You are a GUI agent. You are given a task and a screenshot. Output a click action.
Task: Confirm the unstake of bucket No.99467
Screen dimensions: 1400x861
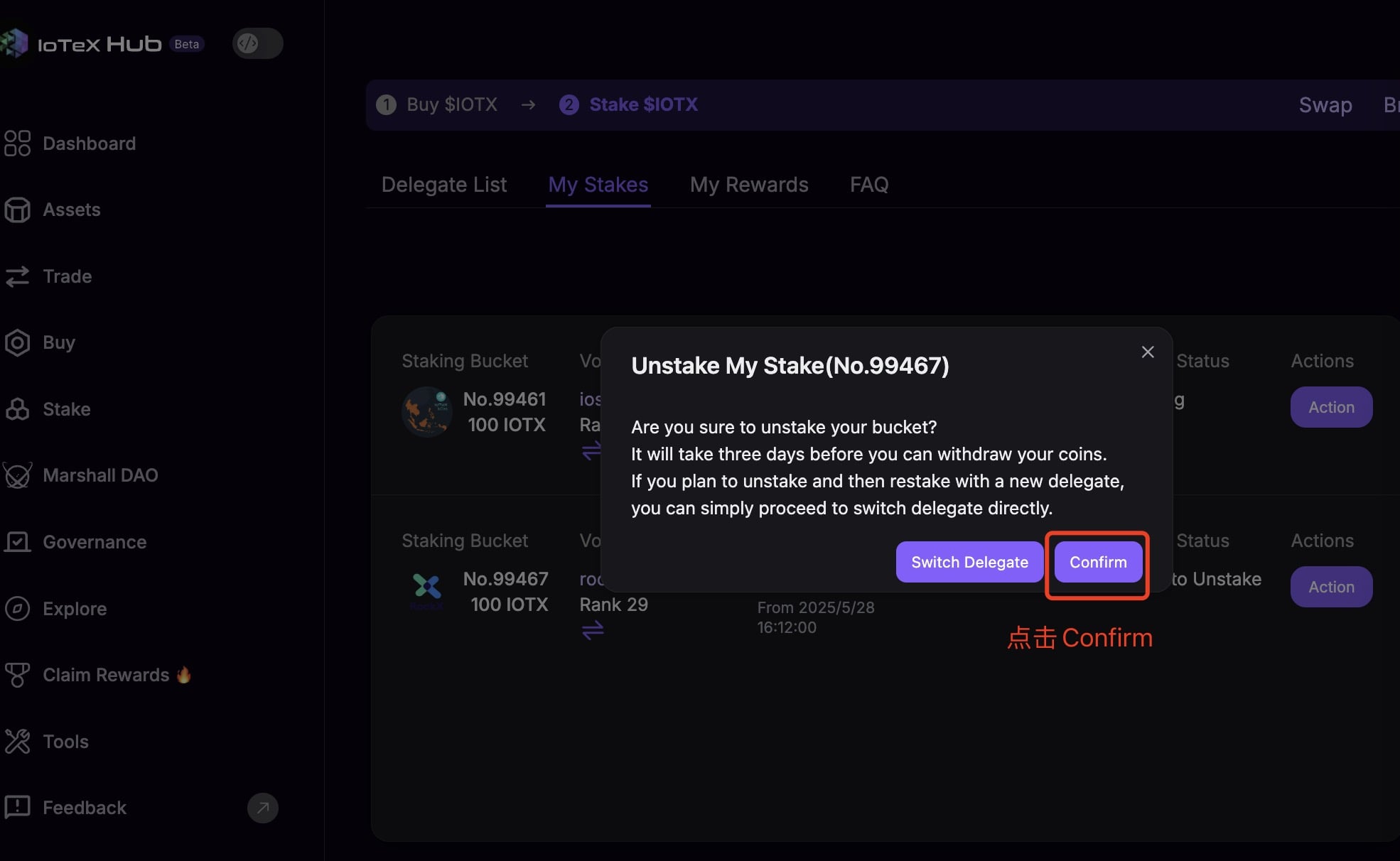point(1097,562)
